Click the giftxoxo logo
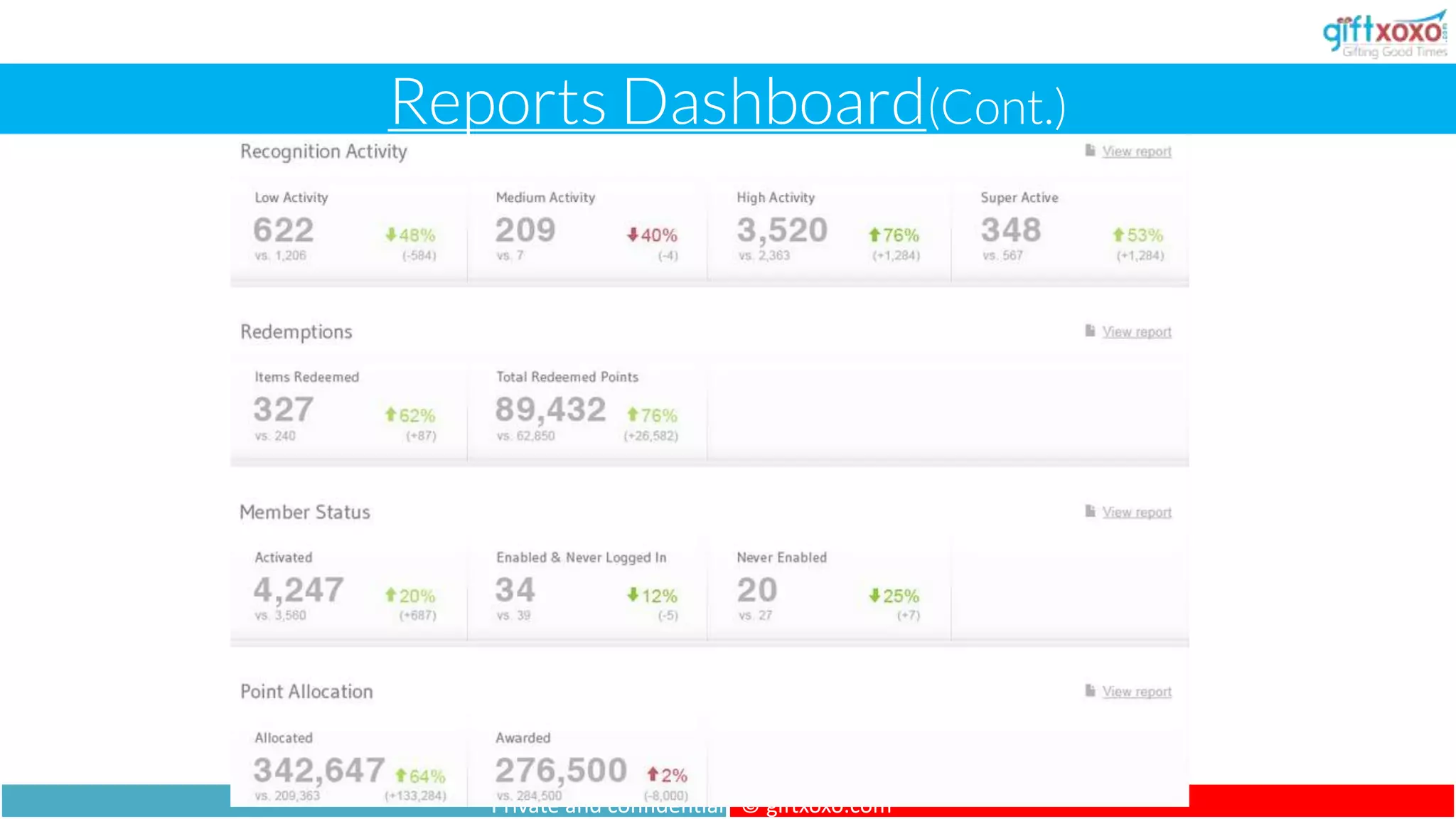This screenshot has width=1456, height=819. click(1383, 33)
